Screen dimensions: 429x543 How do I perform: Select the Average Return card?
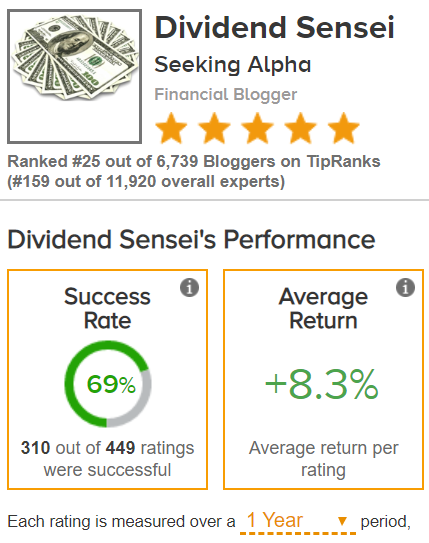(x=323, y=379)
